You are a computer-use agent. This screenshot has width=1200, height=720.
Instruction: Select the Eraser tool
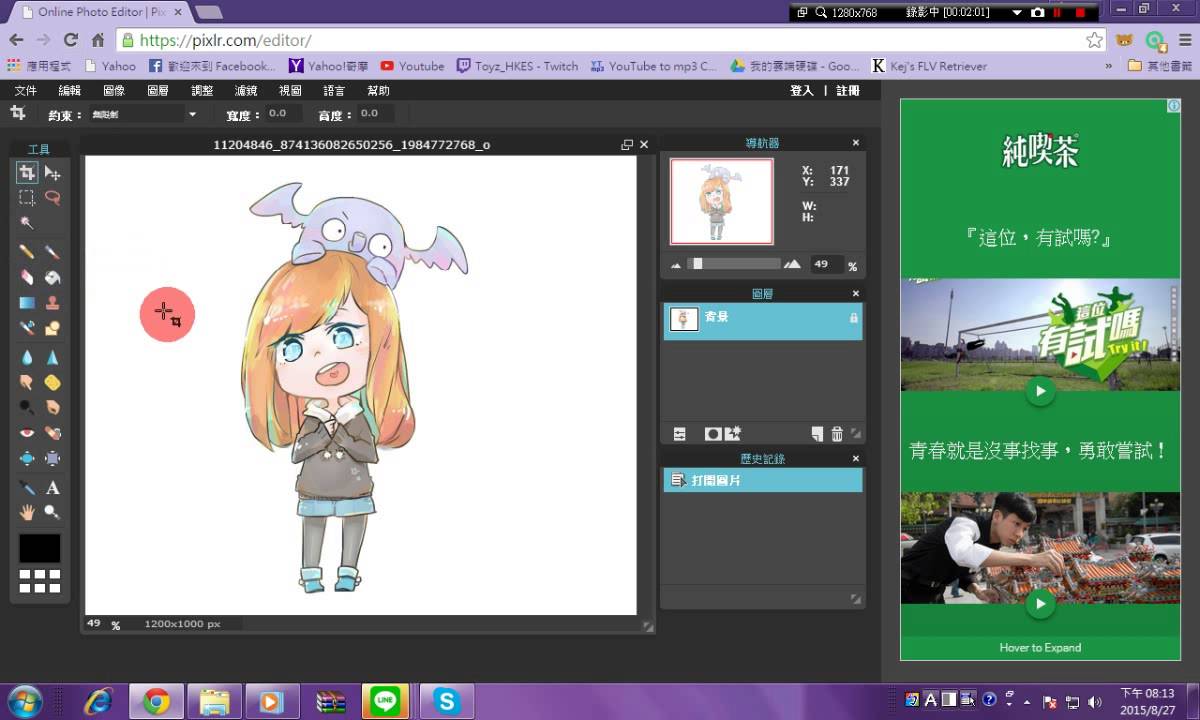point(27,277)
